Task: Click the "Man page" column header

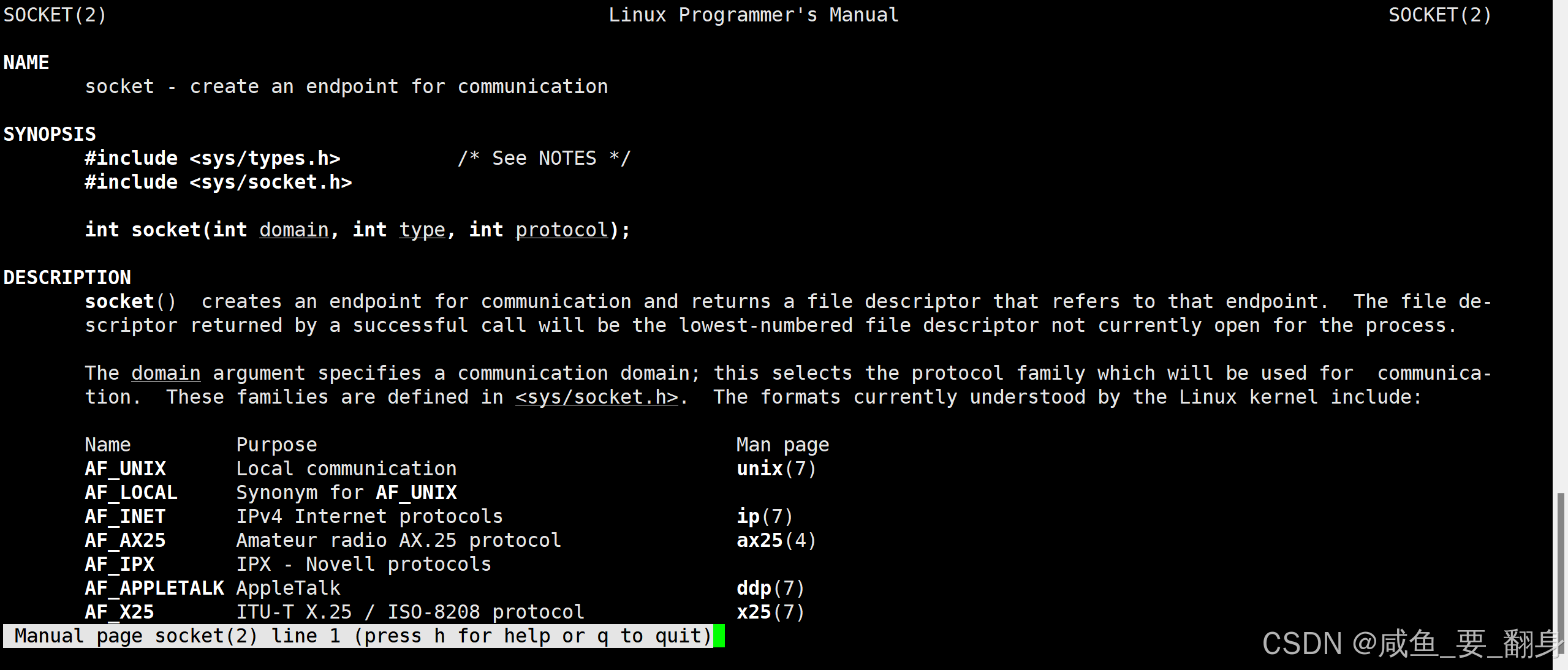Action: pyautogui.click(x=782, y=445)
